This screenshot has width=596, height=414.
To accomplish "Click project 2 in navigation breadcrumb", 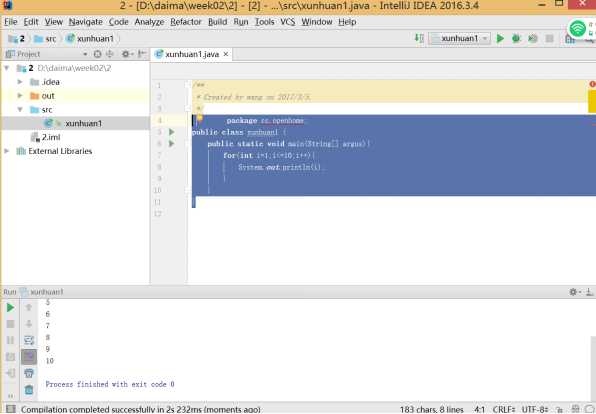I will 17,39.
